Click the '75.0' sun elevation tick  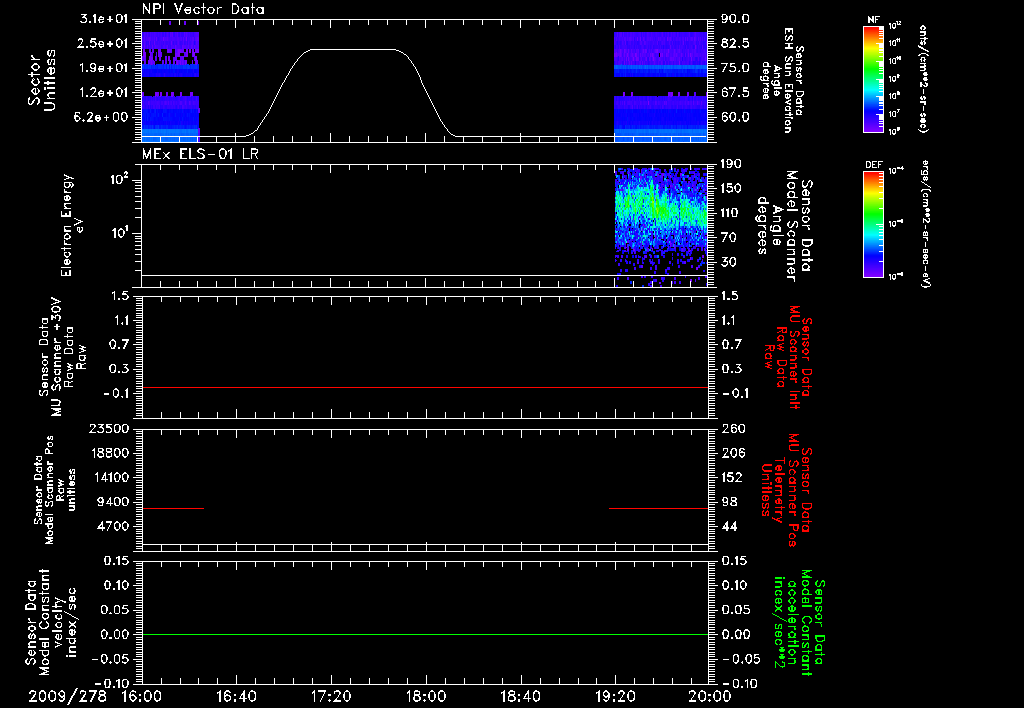click(735, 68)
